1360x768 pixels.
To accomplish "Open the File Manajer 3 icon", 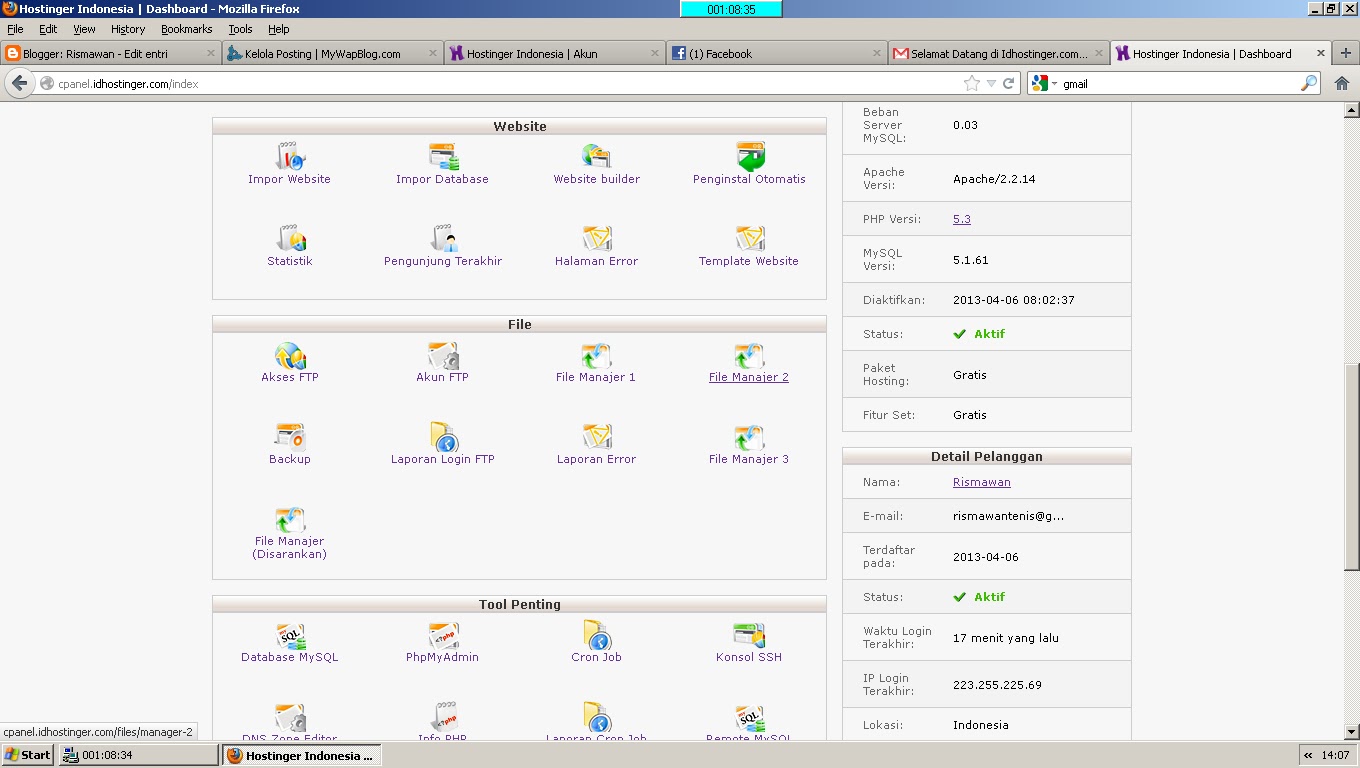I will (750, 436).
